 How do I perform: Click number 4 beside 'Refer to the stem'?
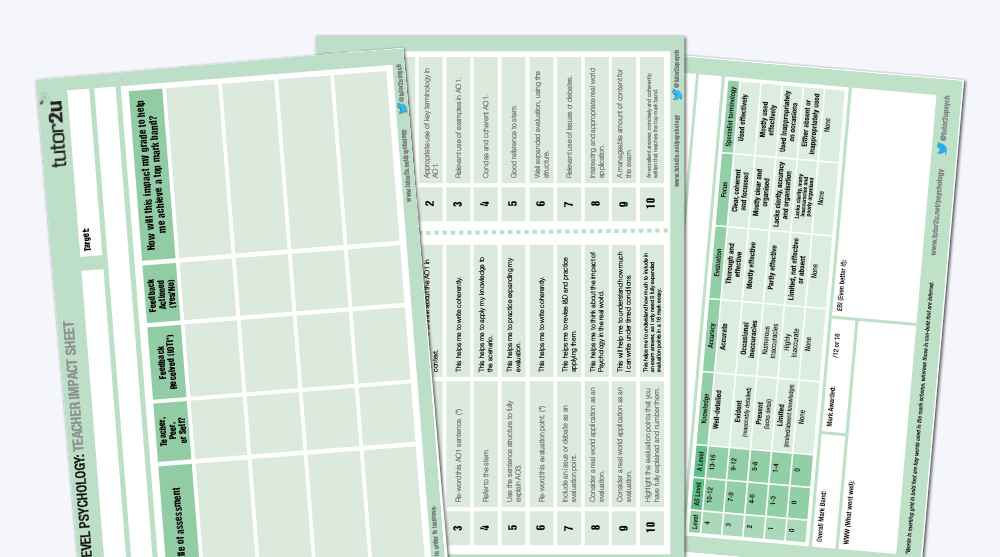[x=486, y=528]
